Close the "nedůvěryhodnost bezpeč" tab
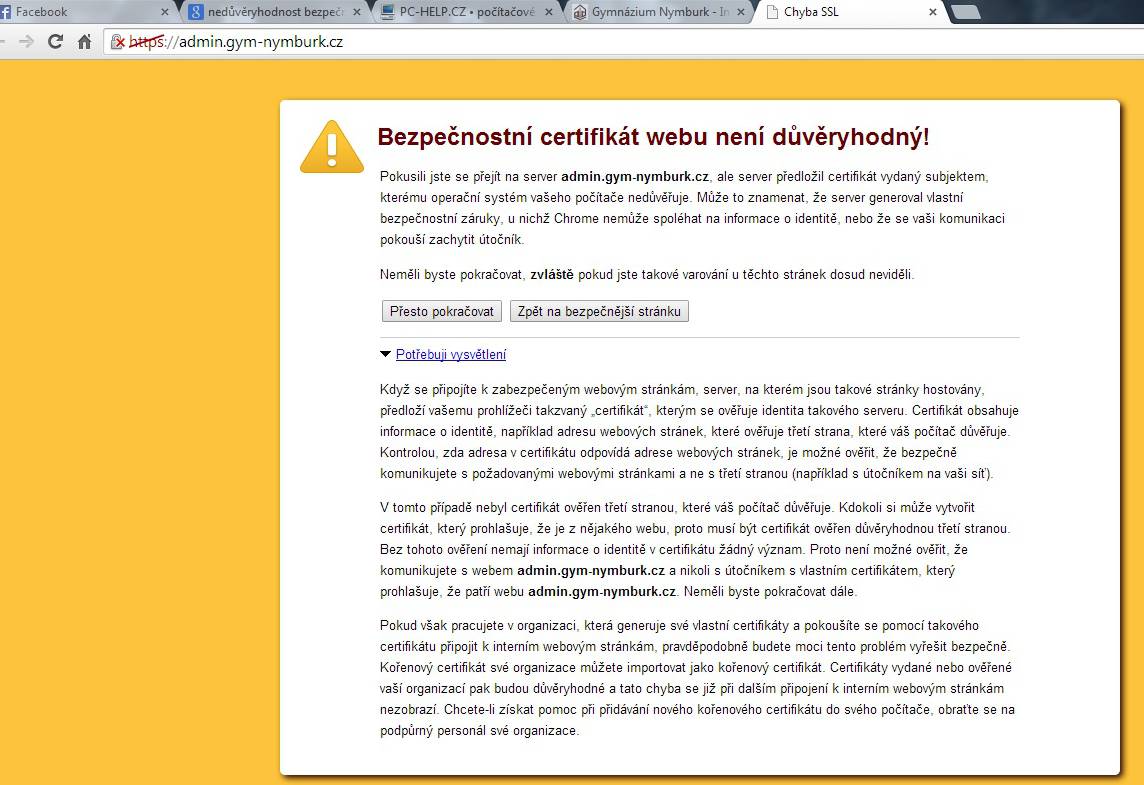1144x785 pixels. (x=357, y=12)
